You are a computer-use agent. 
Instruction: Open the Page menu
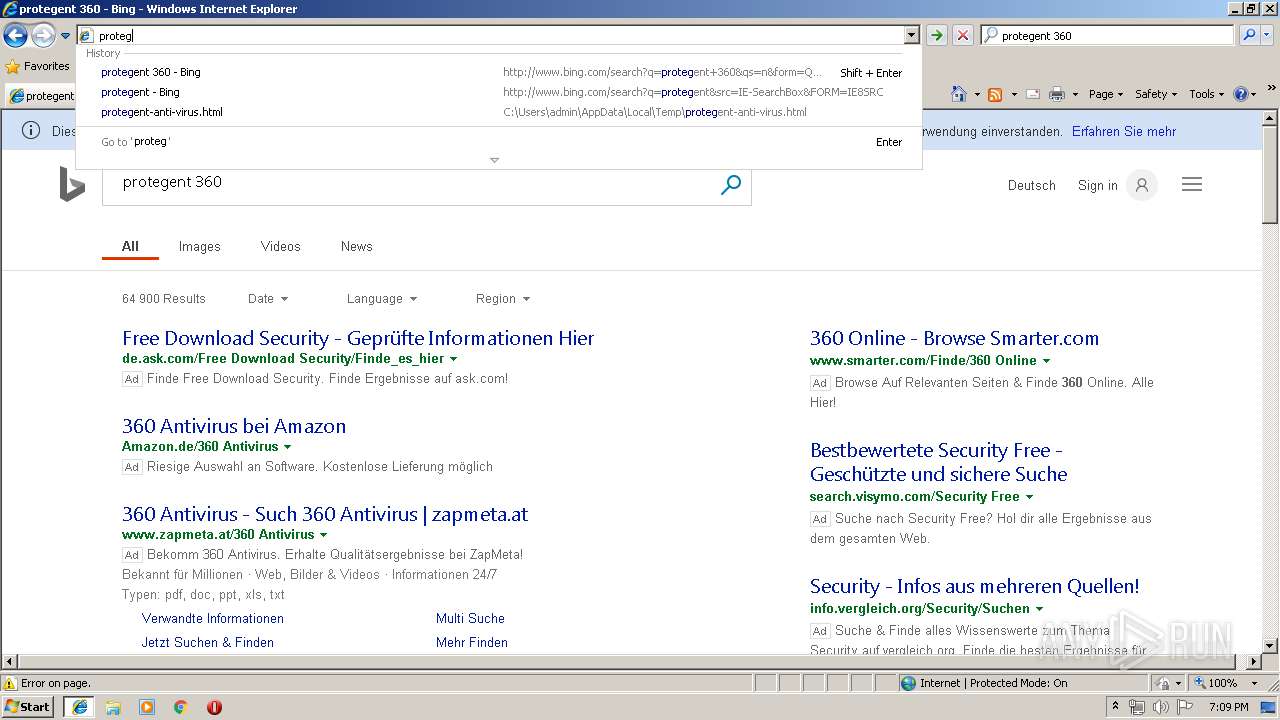pyautogui.click(x=1106, y=94)
